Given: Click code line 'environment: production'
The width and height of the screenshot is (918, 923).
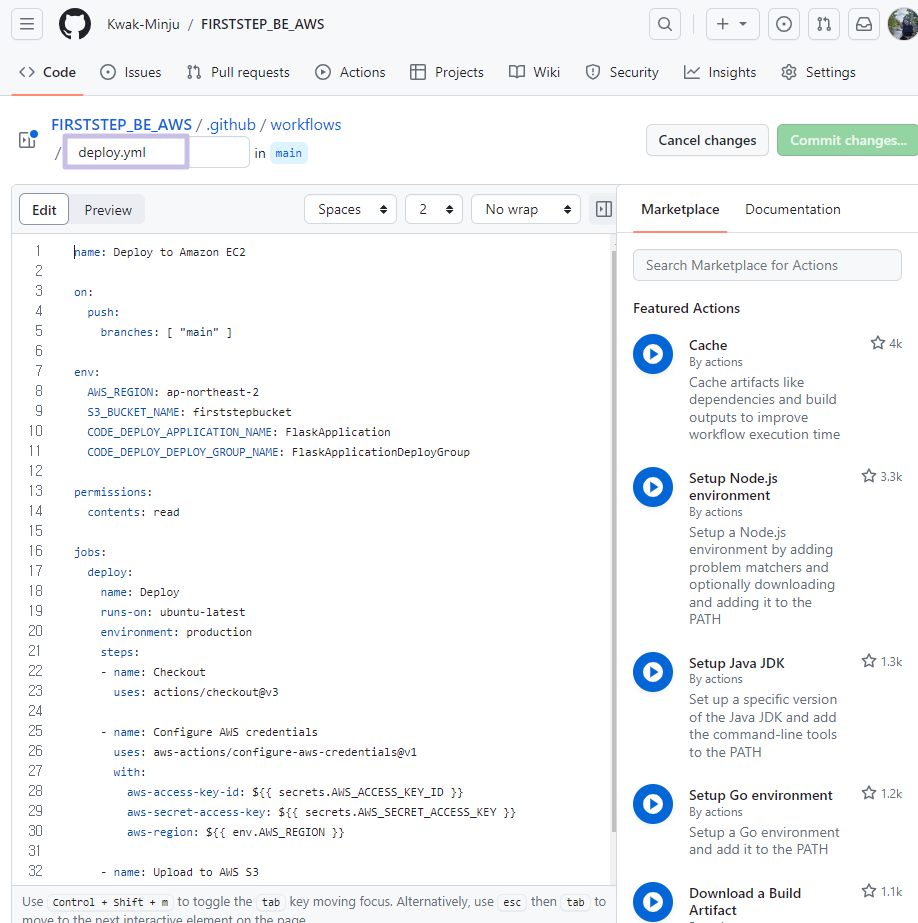Looking at the screenshot, I should click(176, 632).
